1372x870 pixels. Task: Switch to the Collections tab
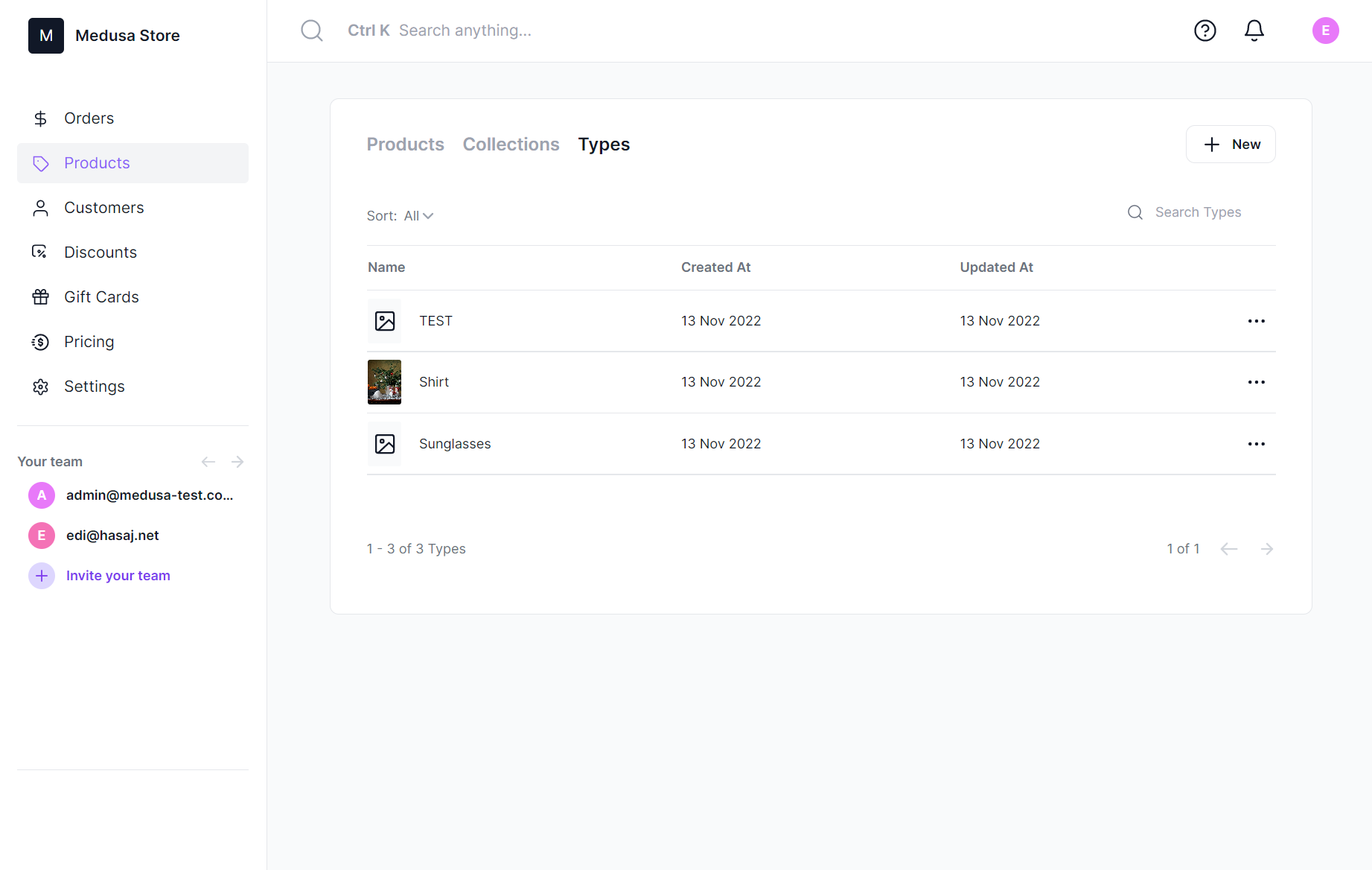(x=511, y=144)
